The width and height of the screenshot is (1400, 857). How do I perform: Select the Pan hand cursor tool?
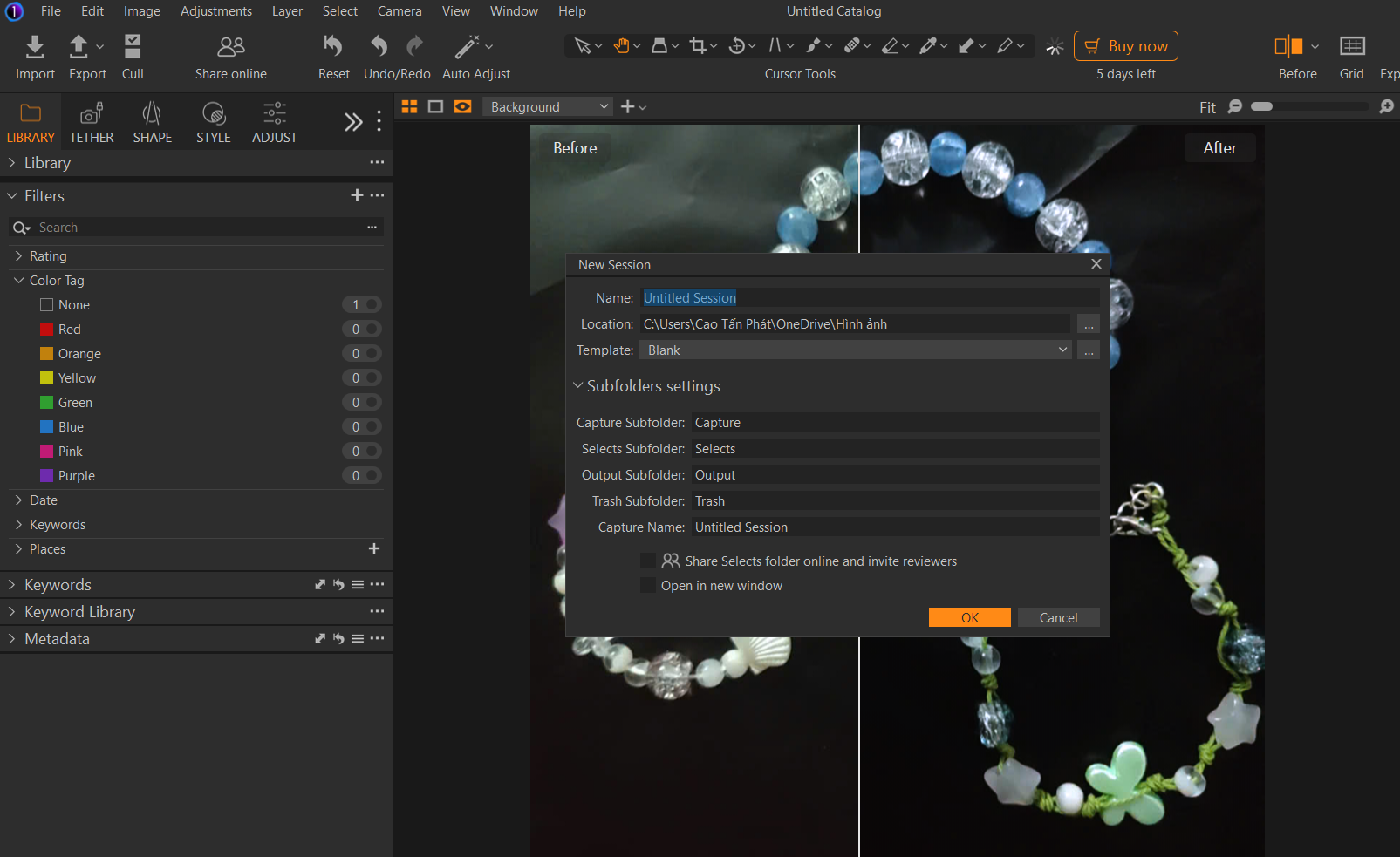[x=621, y=46]
